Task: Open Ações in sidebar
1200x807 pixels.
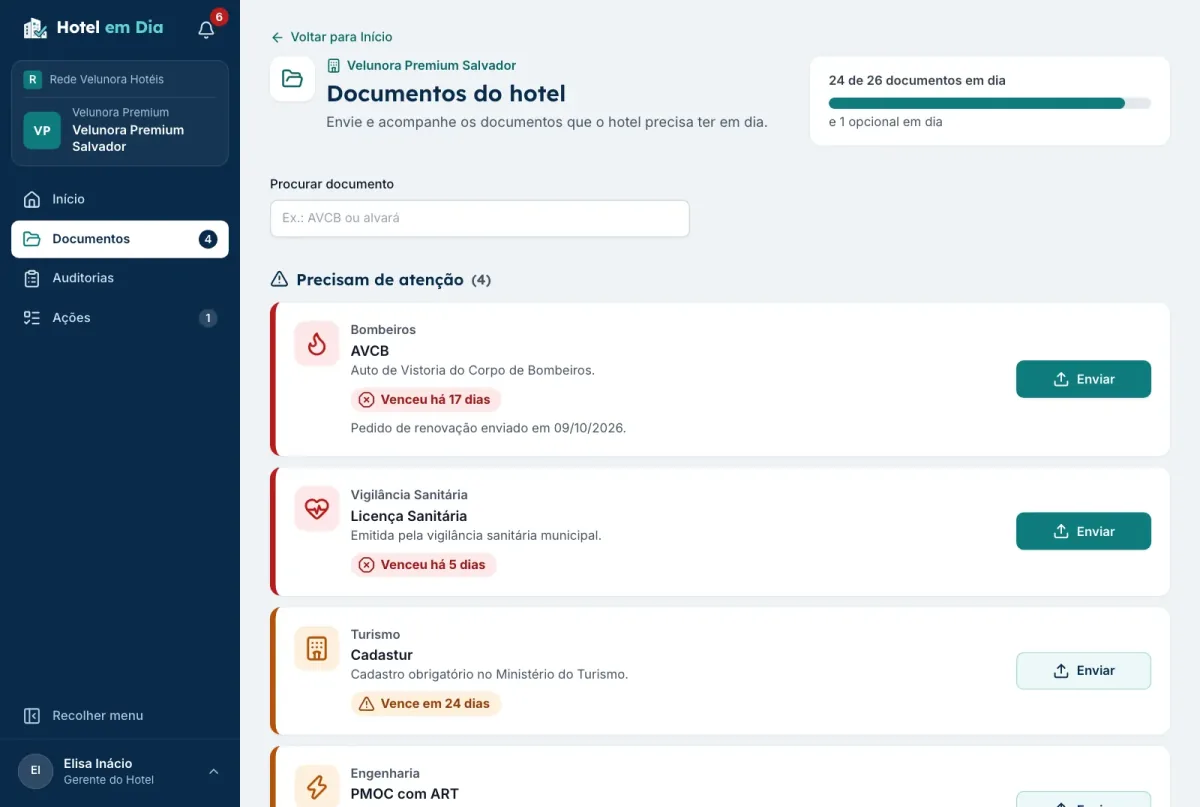Action: [120, 318]
